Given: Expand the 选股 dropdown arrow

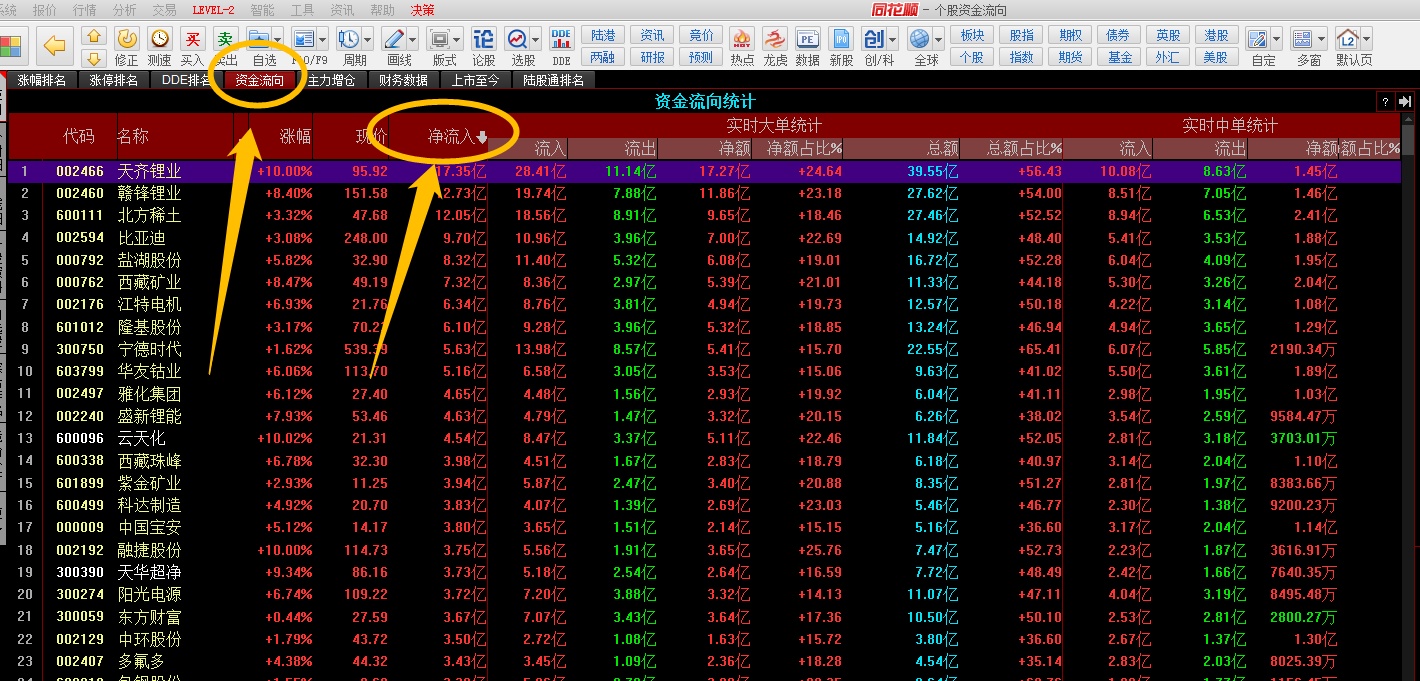Looking at the screenshot, I should tap(536, 39).
